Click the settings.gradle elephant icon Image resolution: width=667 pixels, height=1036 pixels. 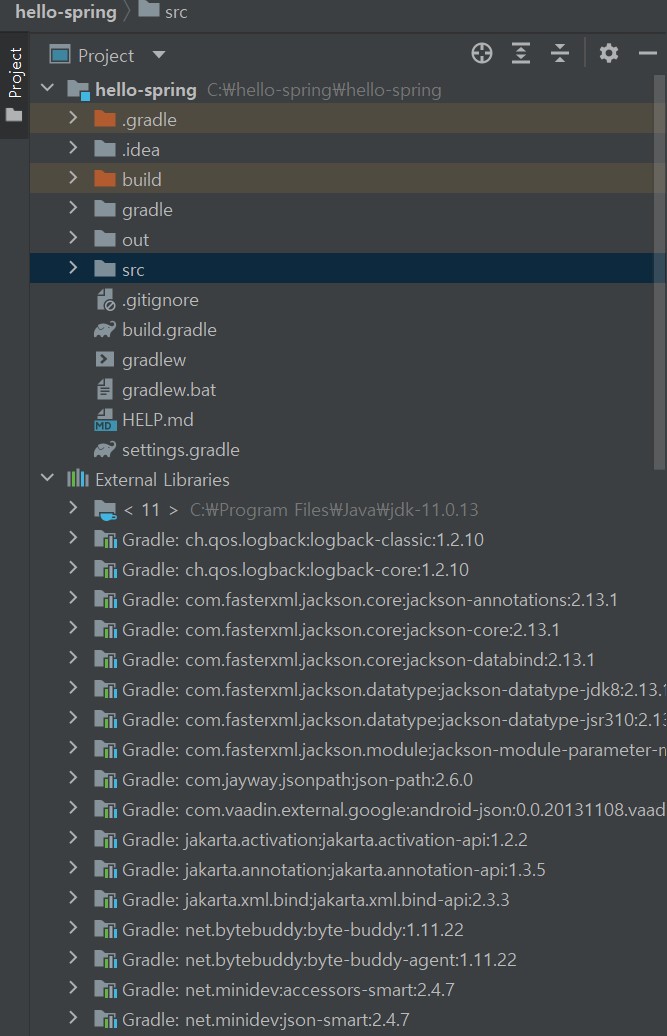point(105,449)
